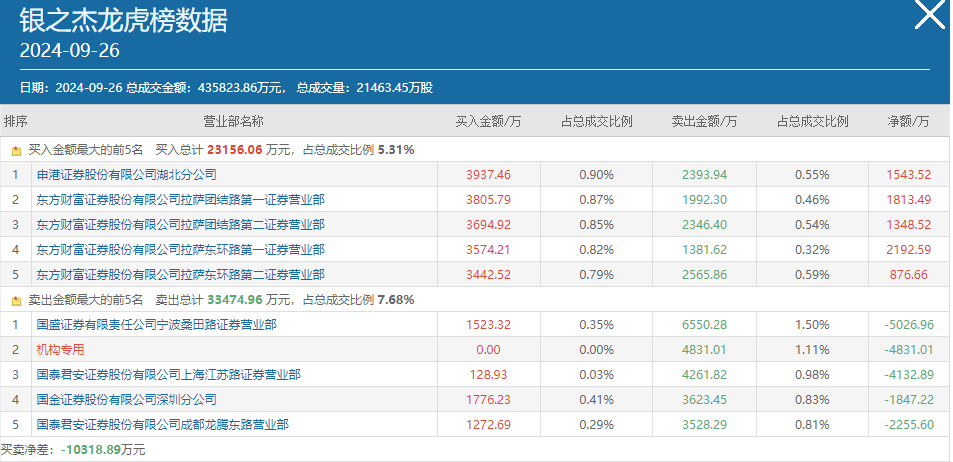Click the icon beside 买入金额最大的前5名
This screenshot has width=953, height=462.
(x=16, y=150)
